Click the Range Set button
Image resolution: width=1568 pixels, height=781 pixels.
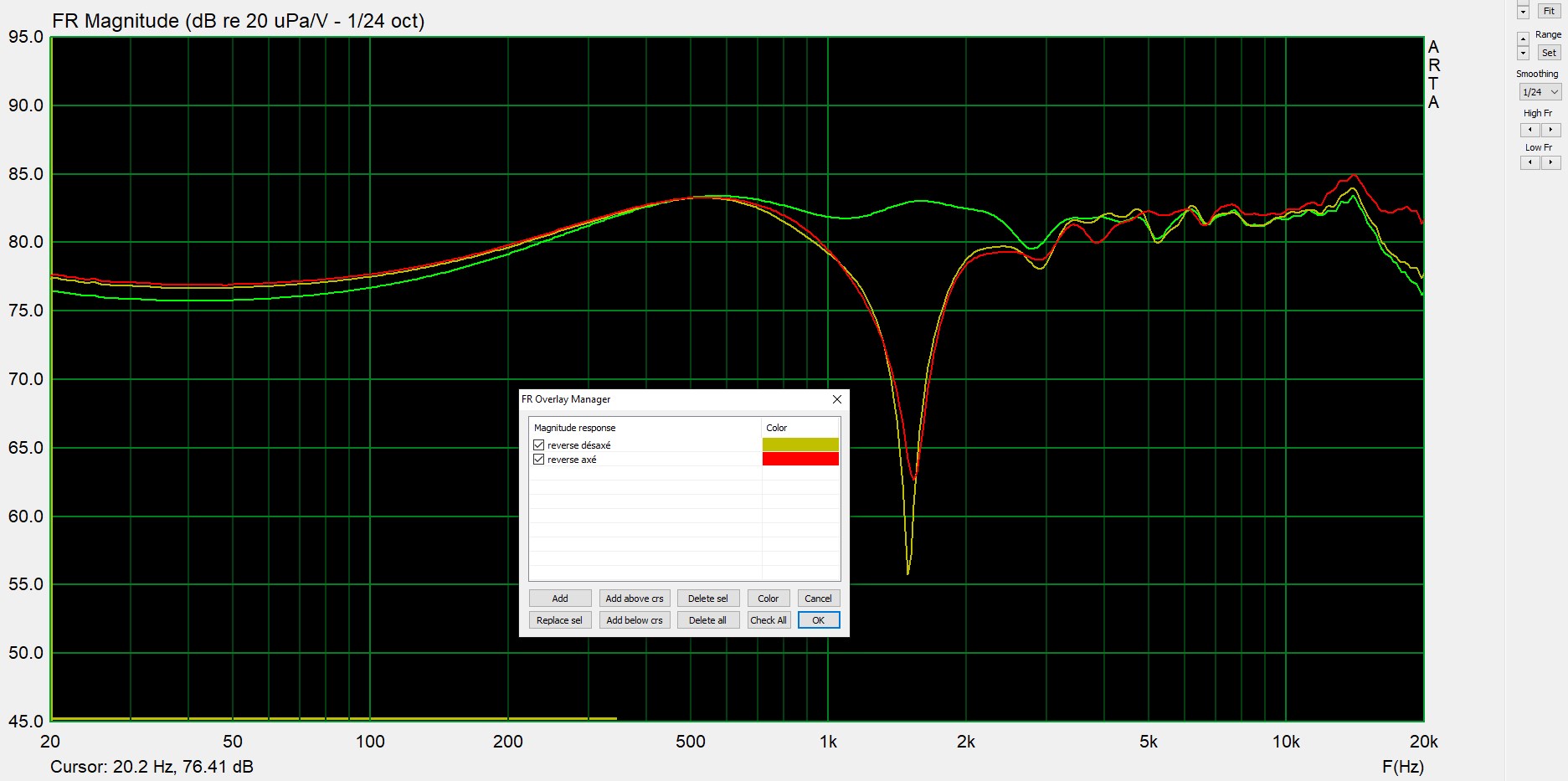tap(1549, 53)
